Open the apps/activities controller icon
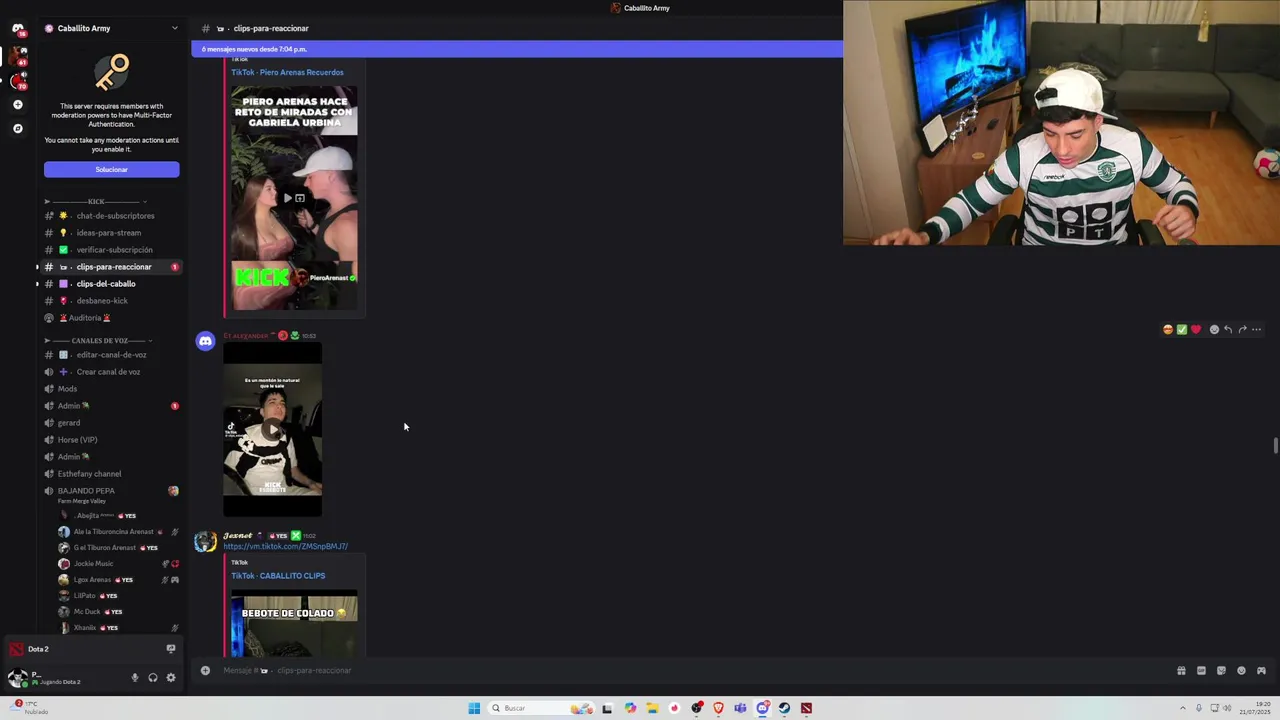 [1261, 670]
